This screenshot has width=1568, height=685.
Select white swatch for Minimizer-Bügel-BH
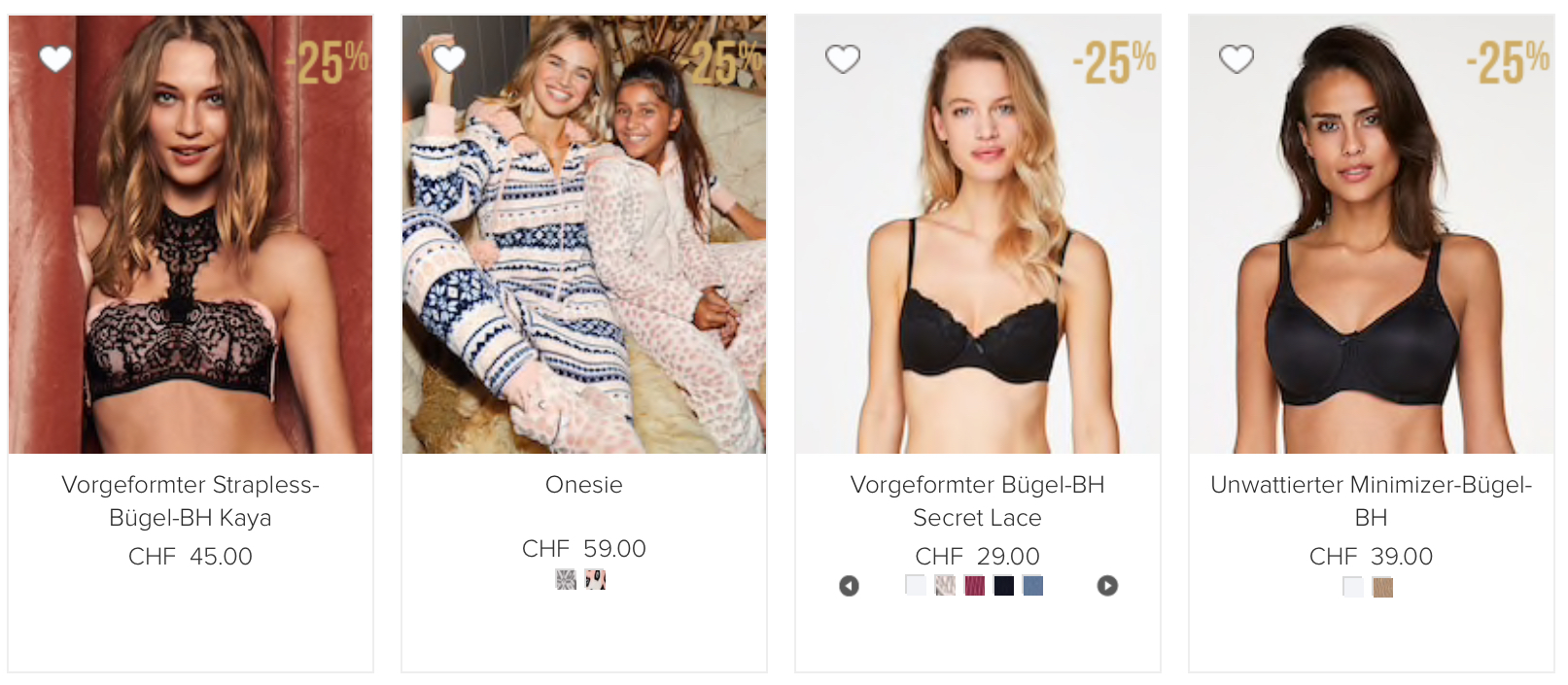pyautogui.click(x=1353, y=587)
